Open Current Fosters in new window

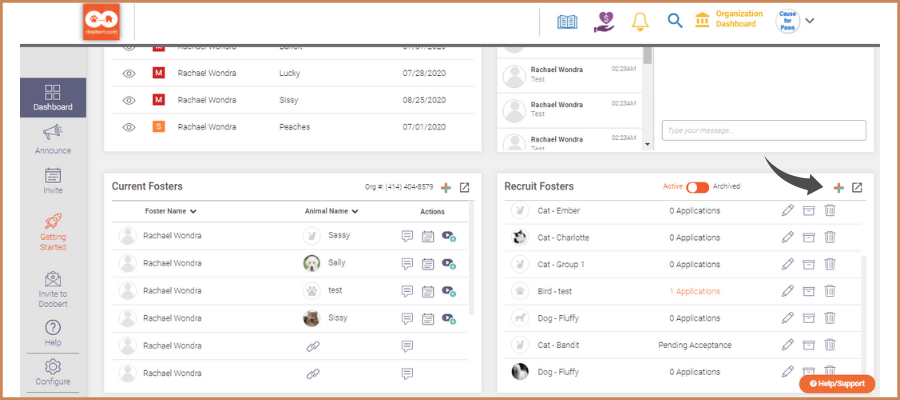[464, 187]
